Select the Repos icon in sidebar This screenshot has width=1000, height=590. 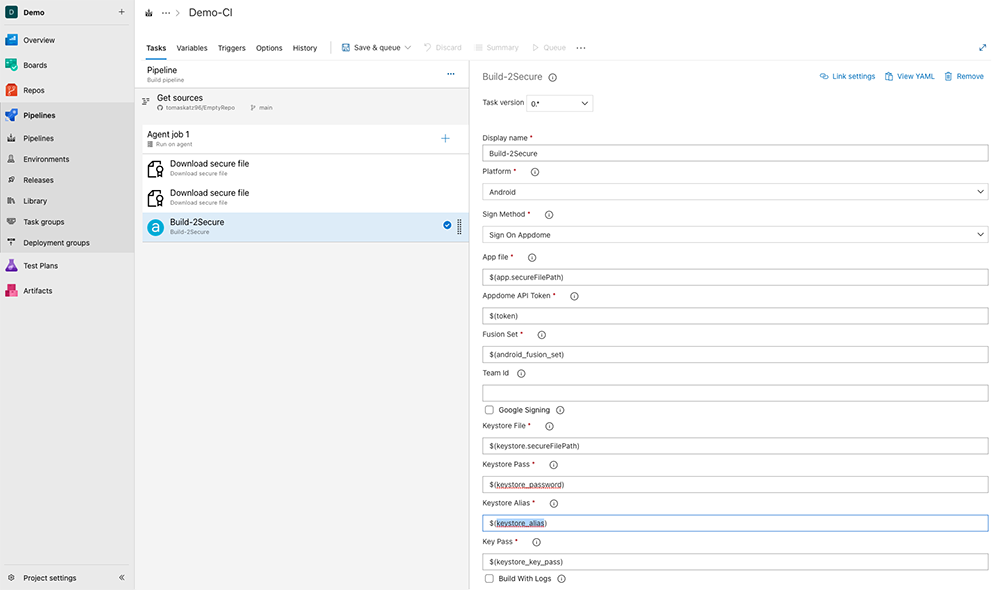pyautogui.click(x=40, y=89)
